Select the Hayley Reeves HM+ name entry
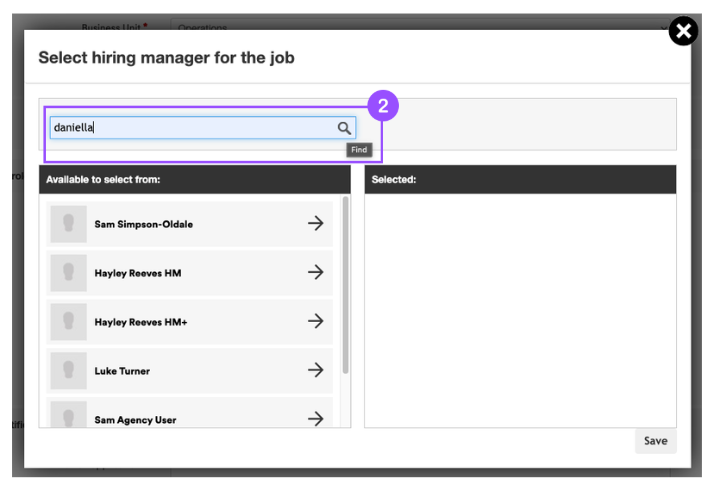The image size is (715, 491). coord(140,321)
